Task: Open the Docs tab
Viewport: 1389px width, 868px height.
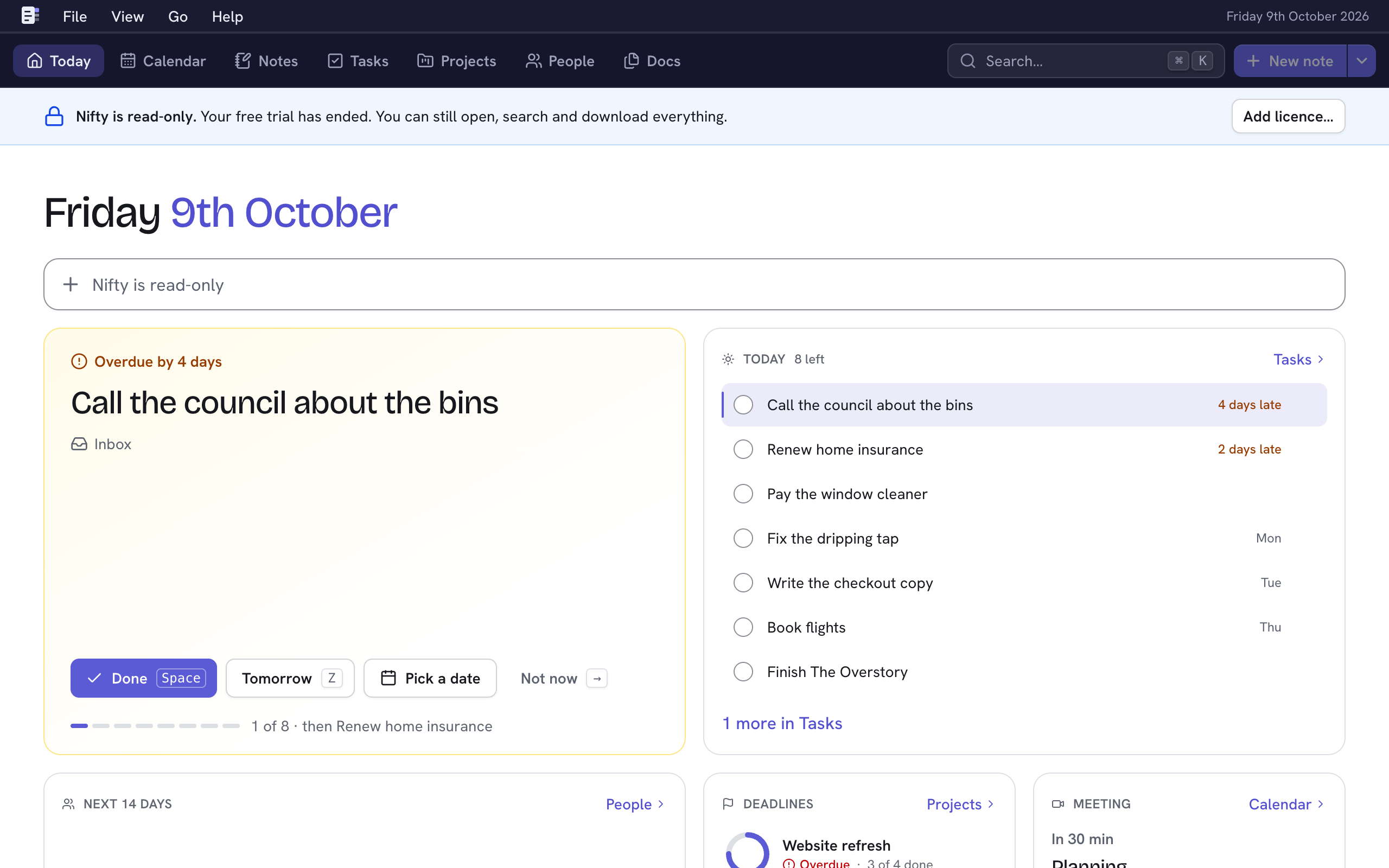Action: tap(652, 61)
